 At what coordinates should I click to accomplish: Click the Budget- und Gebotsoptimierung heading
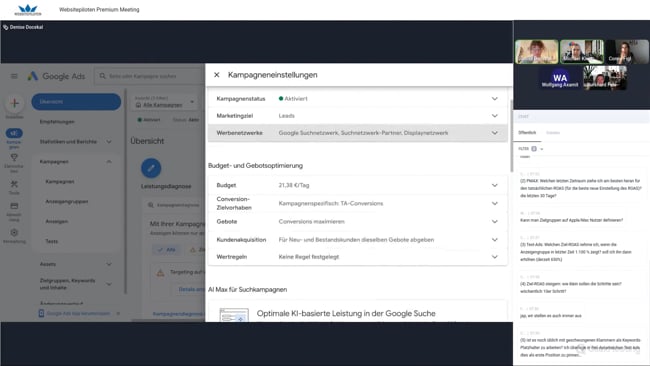[255, 165]
